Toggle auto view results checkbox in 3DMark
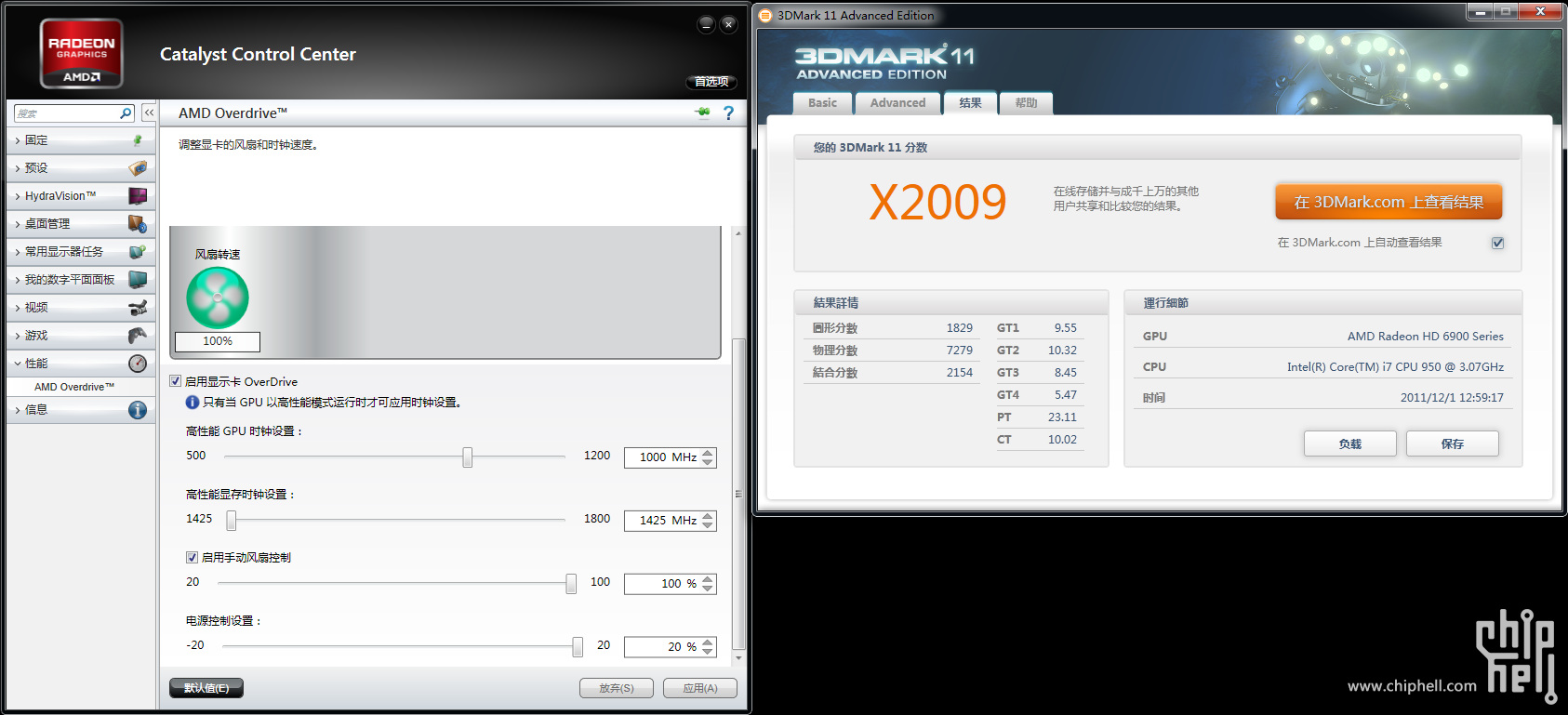The width and height of the screenshot is (1568, 715). [1497, 243]
